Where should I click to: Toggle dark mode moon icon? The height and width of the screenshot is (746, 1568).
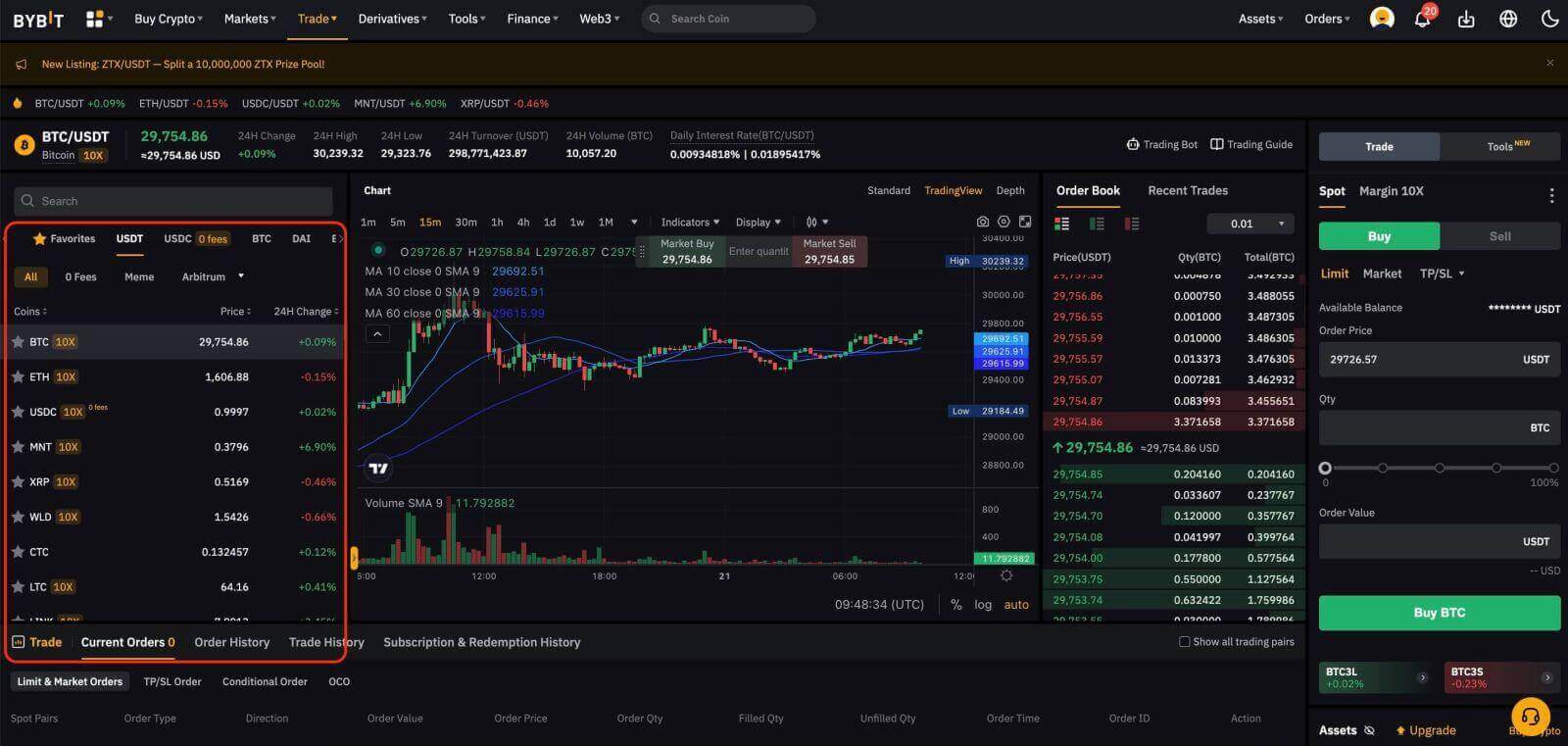coord(1550,19)
